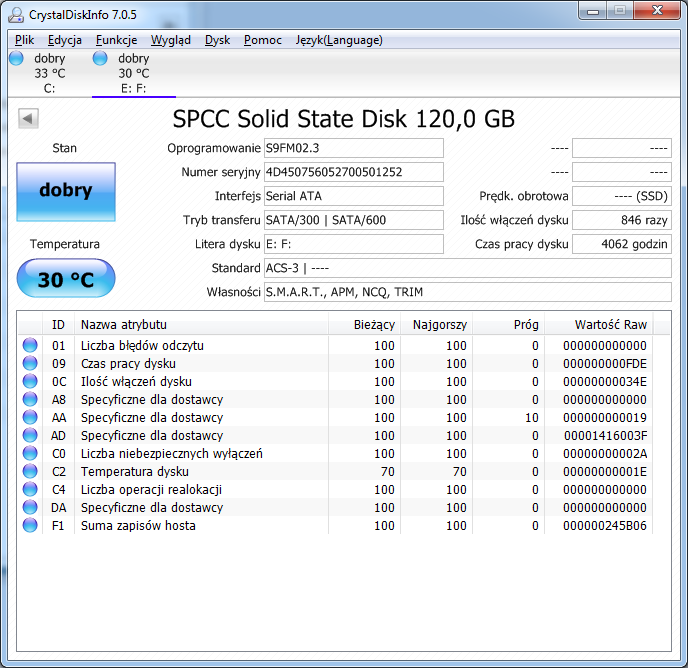
Task: Click raw value 00001416003F
Action: (x=605, y=436)
